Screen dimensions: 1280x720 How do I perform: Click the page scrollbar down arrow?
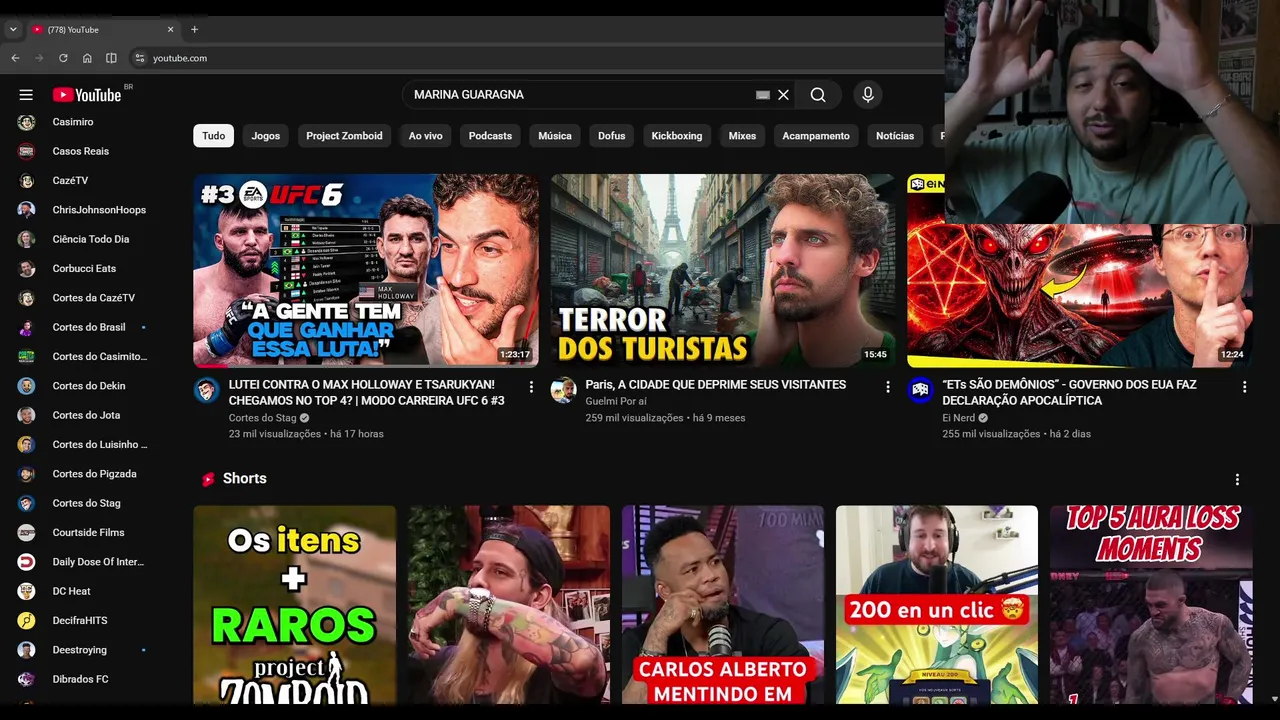coord(1273,699)
